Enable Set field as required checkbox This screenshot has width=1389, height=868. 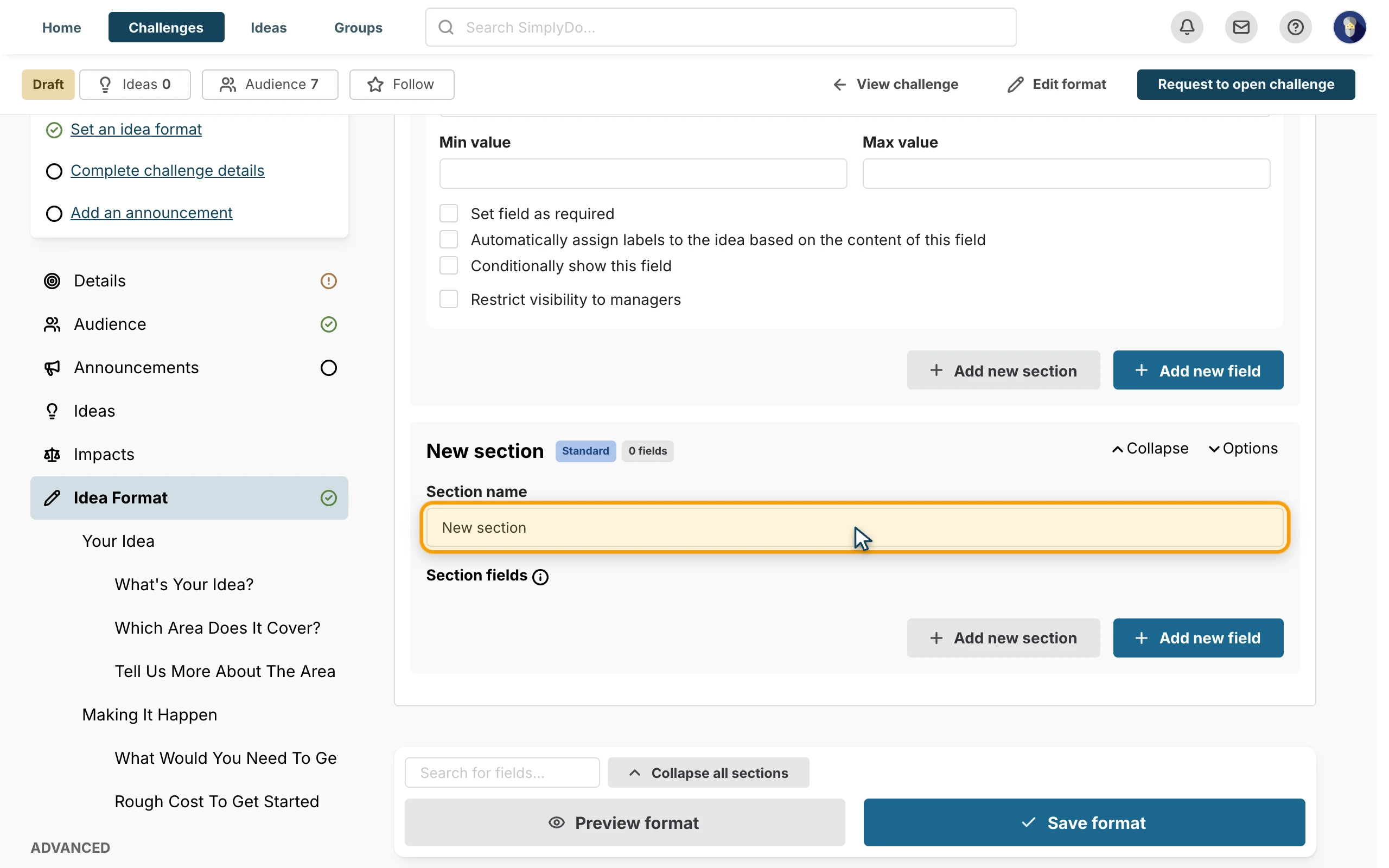449,214
